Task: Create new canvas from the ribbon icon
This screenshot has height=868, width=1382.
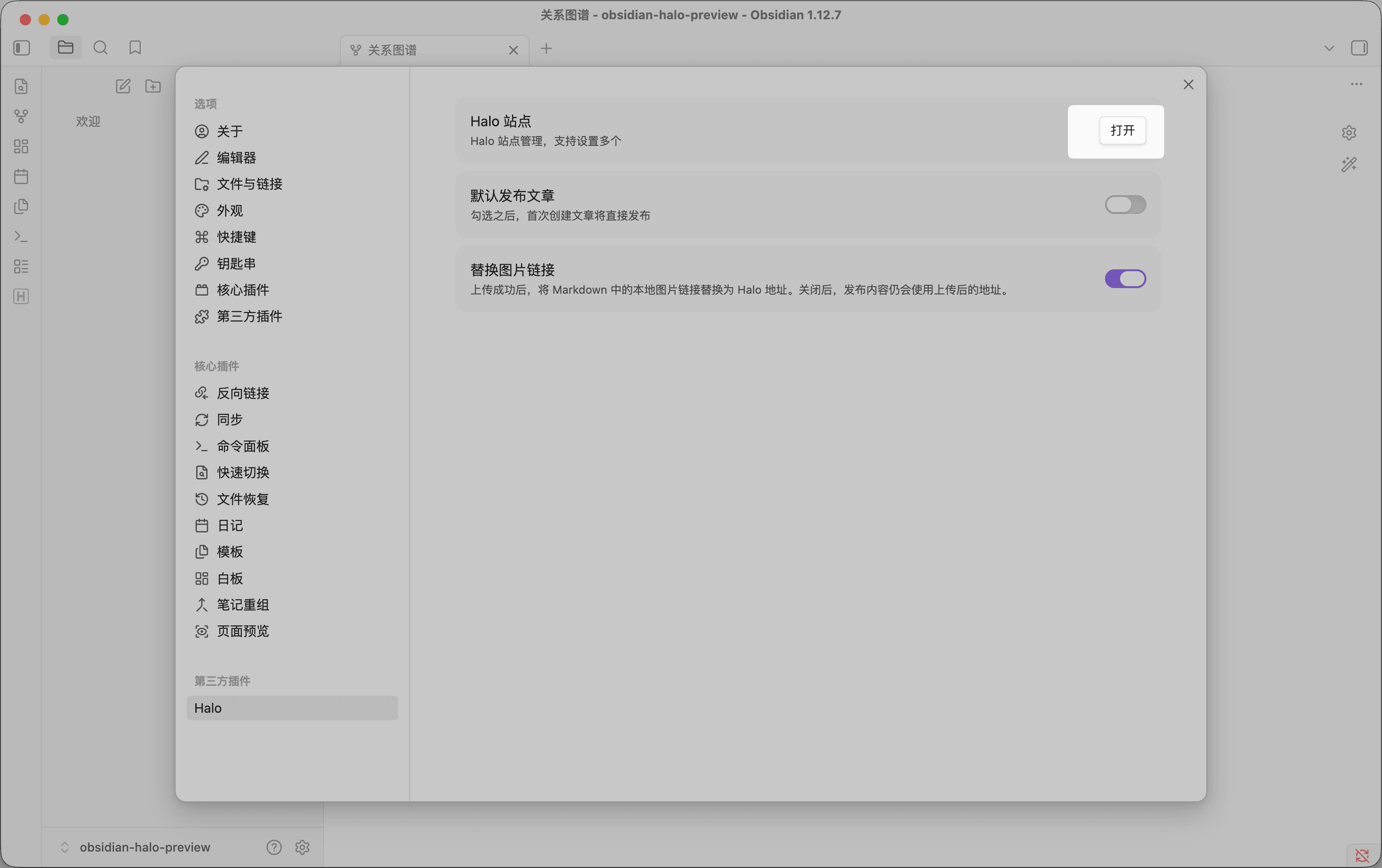Action: (21, 146)
